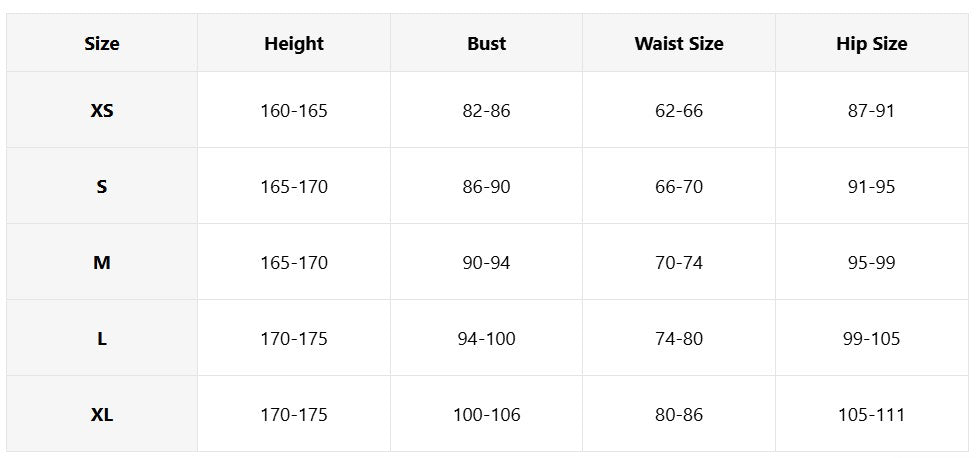Image resolution: width=976 pixels, height=458 pixels.
Task: Select the 100-106 bust cell
Action: click(x=486, y=414)
